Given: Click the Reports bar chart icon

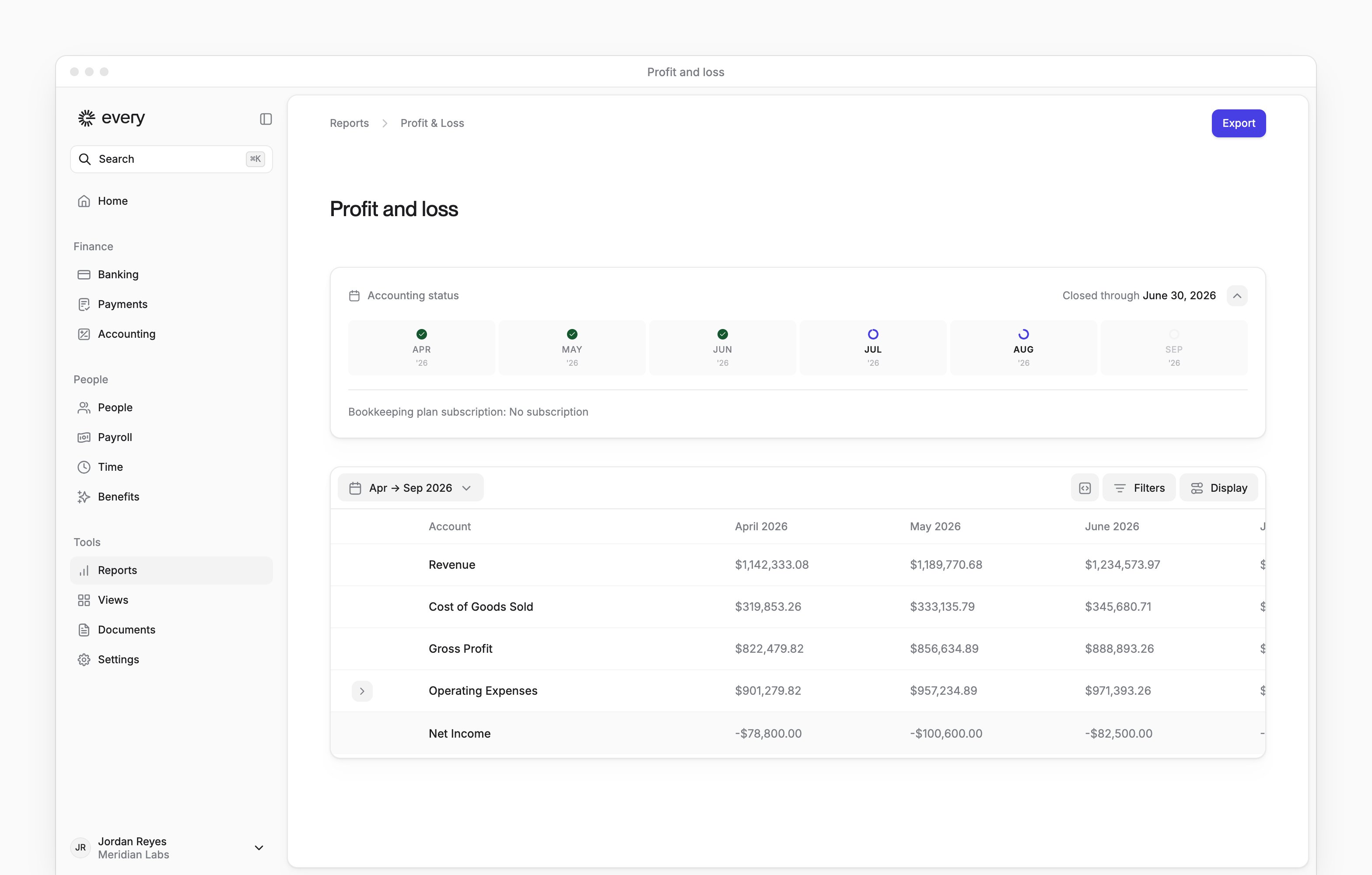Looking at the screenshot, I should point(84,570).
